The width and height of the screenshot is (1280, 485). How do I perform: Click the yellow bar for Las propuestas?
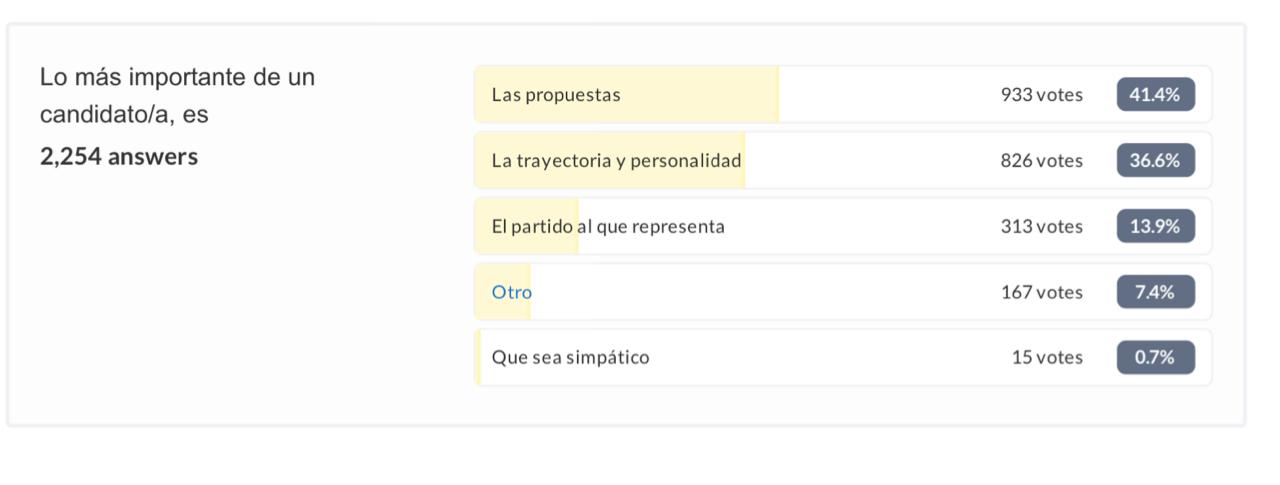[627, 95]
